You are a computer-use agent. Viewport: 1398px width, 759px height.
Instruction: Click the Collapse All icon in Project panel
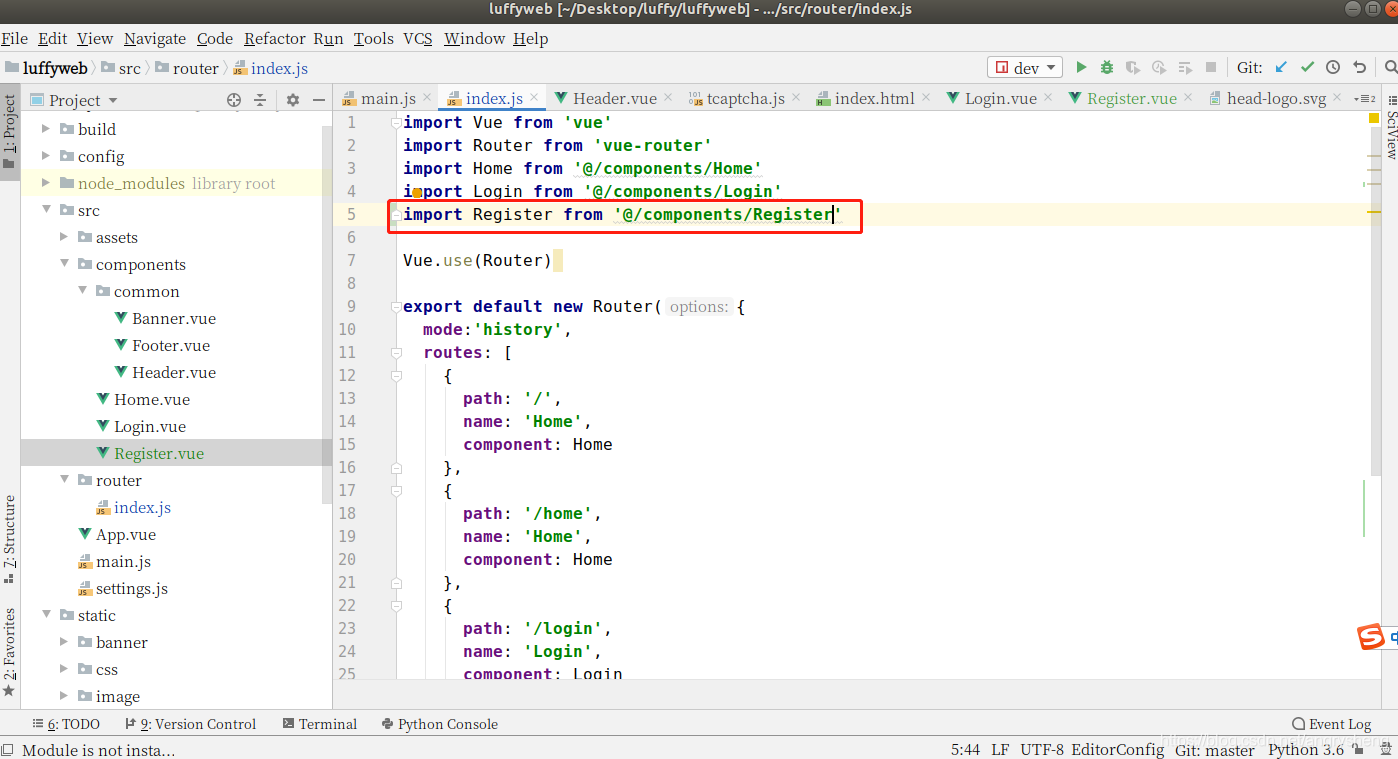coord(260,100)
